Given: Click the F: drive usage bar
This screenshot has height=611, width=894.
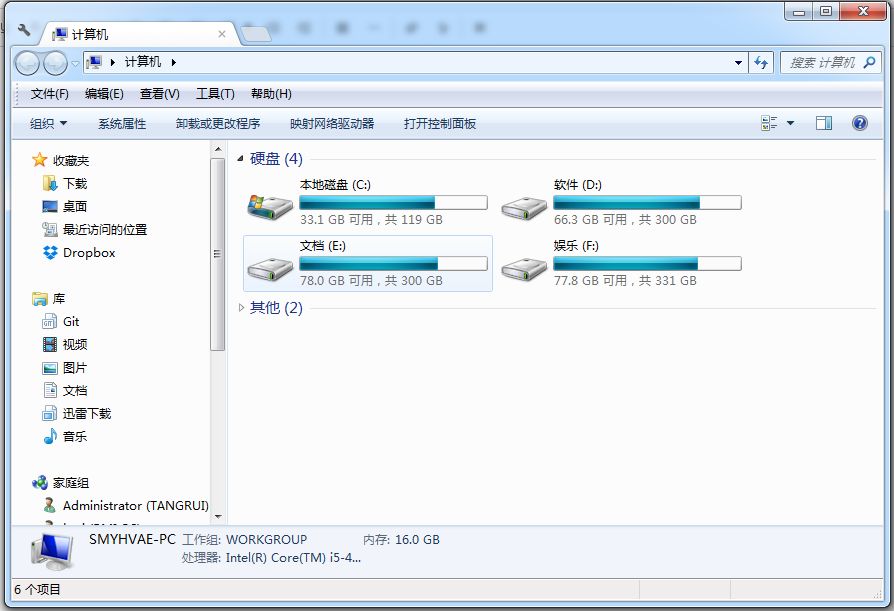Looking at the screenshot, I should click(647, 263).
